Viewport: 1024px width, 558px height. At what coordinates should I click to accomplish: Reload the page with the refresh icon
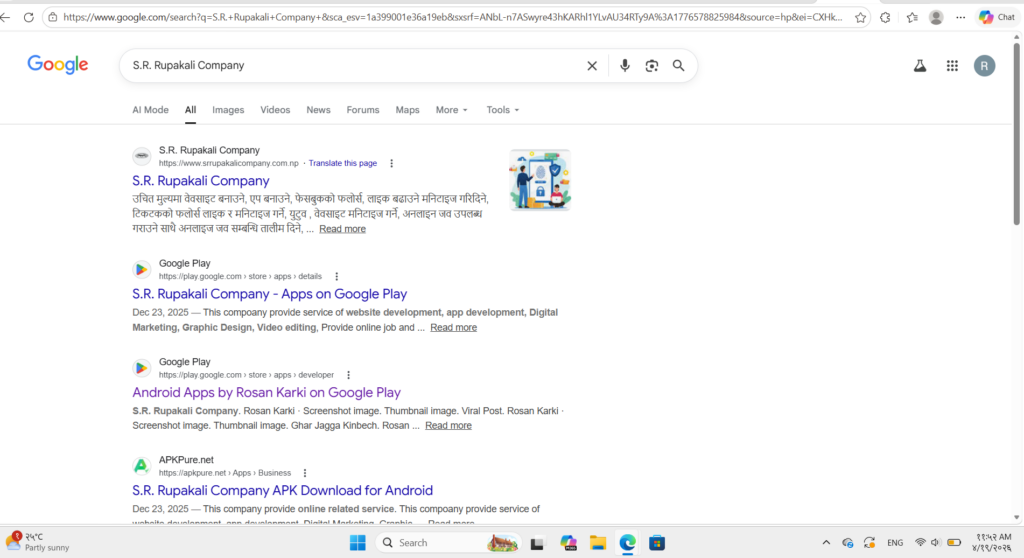[29, 18]
